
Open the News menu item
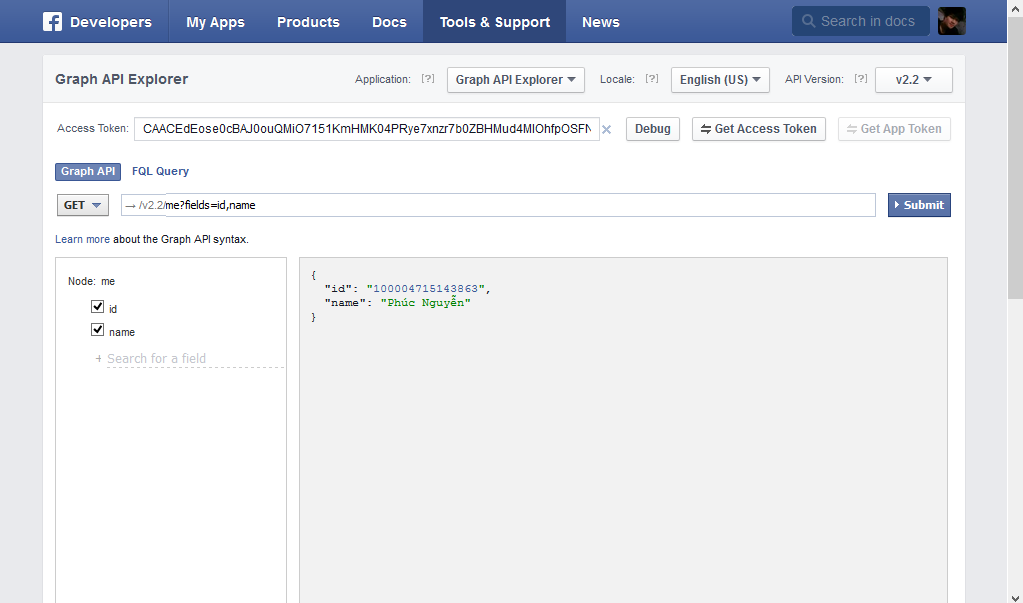coord(601,22)
